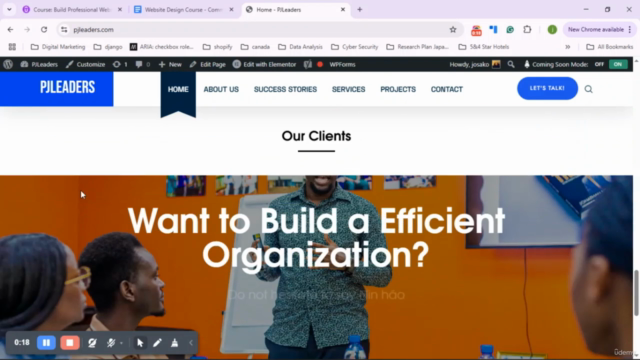The height and width of the screenshot is (360, 640).
Task: Close the Home - PJLeaders tab
Action: point(343,10)
